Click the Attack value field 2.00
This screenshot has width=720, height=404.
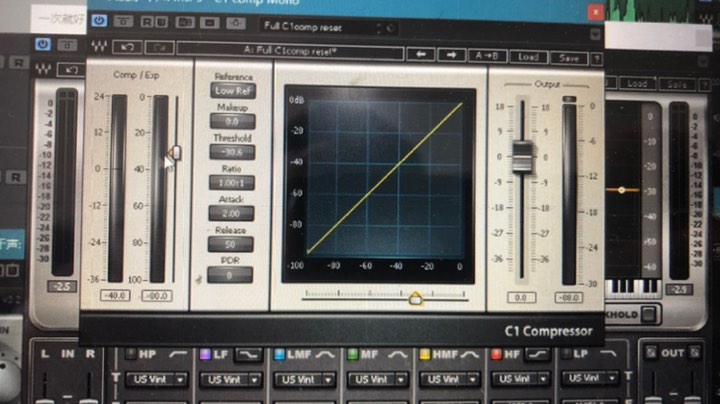click(x=231, y=213)
